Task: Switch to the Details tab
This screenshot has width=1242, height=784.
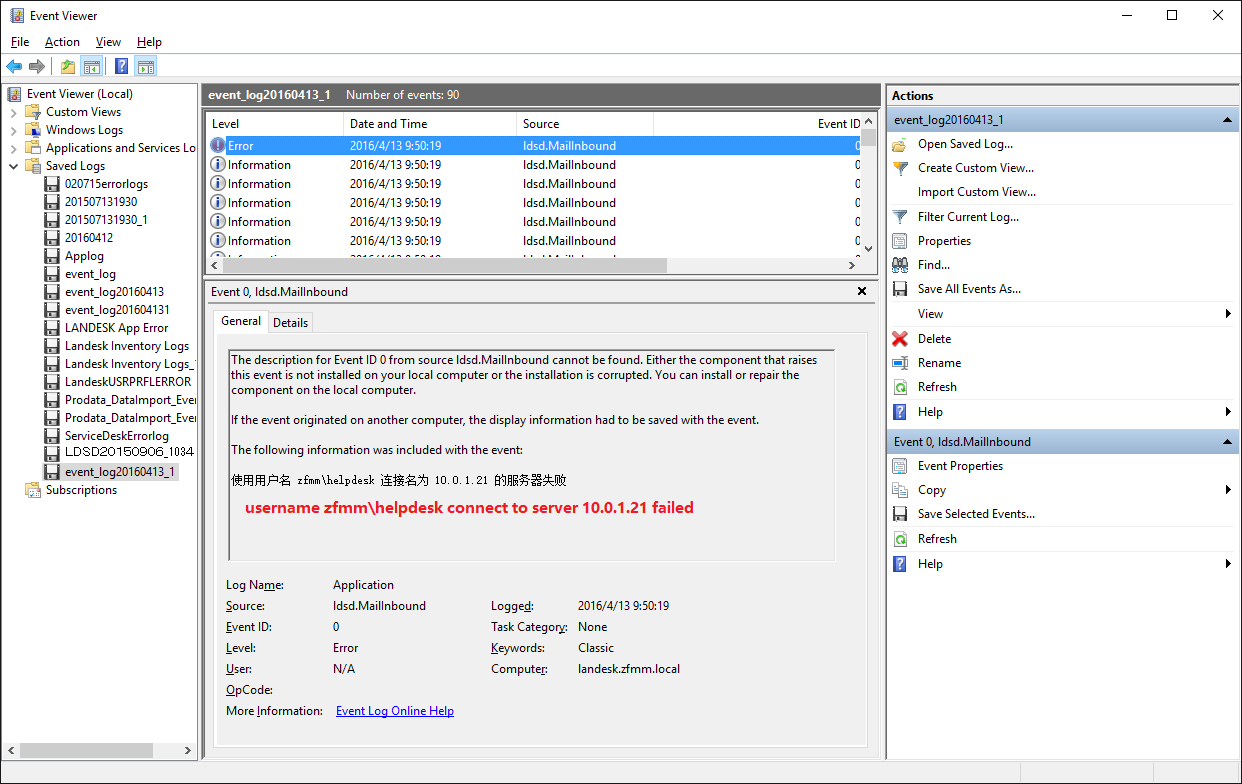Action: 290,322
